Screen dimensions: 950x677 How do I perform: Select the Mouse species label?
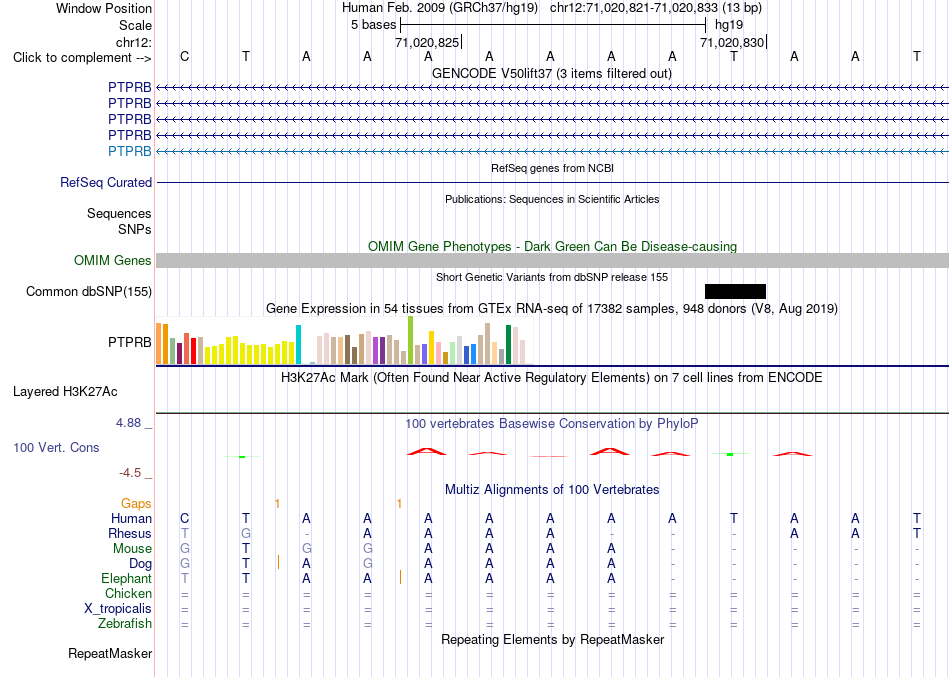(132, 549)
